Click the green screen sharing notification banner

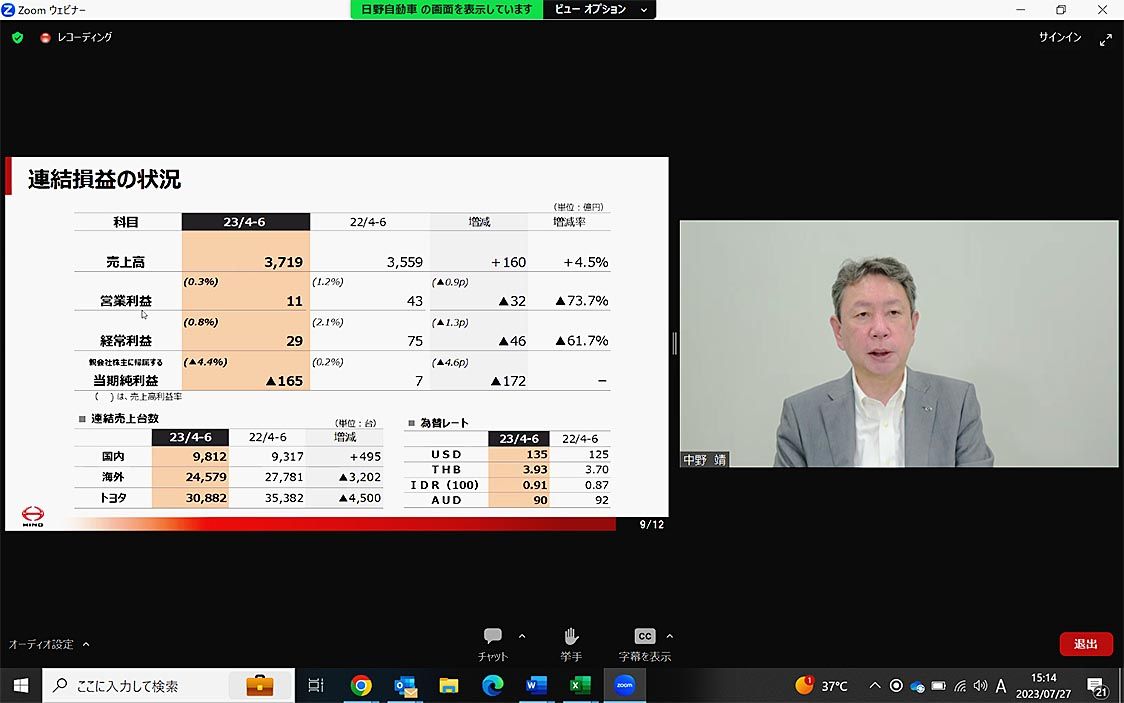pos(446,9)
